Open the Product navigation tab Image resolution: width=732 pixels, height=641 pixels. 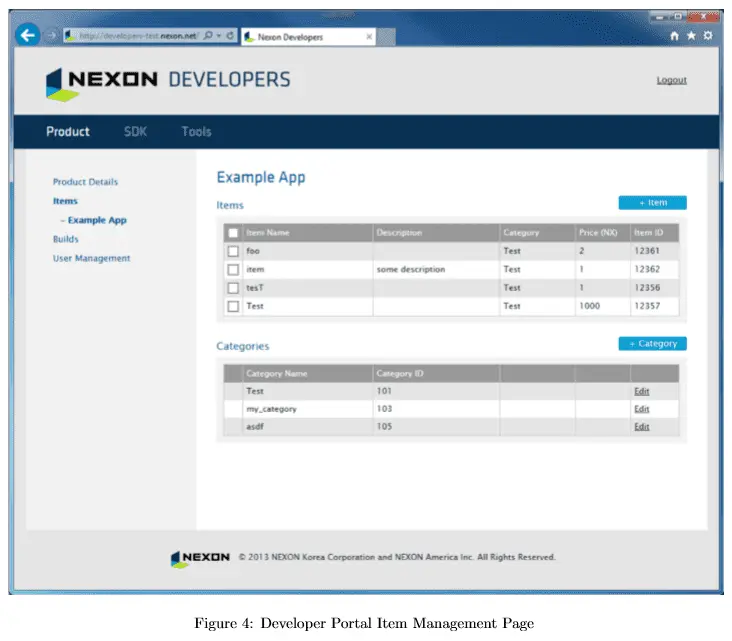coord(68,132)
